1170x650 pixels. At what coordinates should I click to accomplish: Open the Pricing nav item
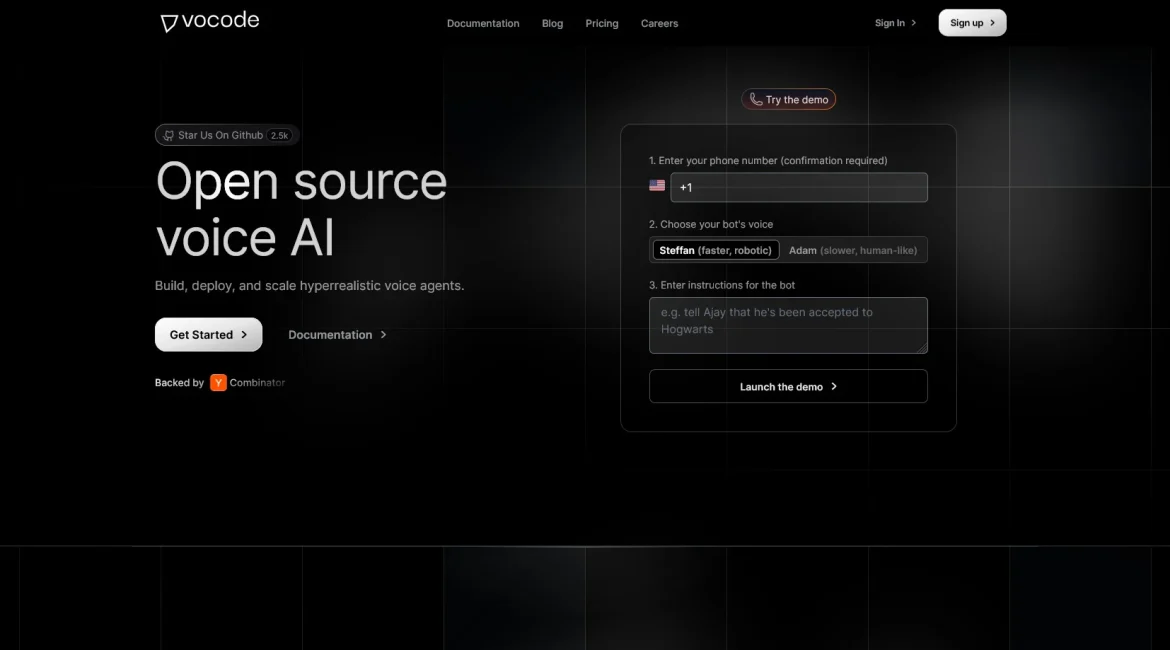point(601,23)
